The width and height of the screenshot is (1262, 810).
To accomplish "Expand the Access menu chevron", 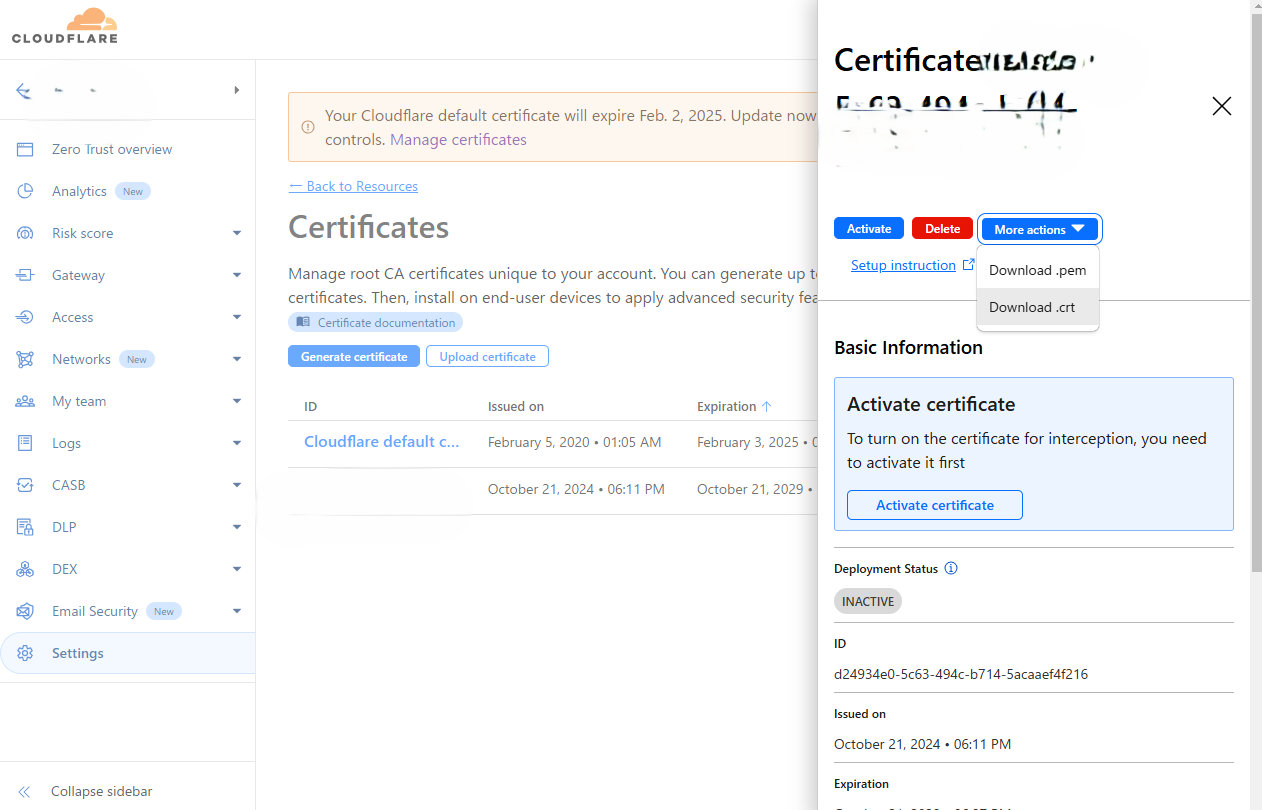I will 237,317.
